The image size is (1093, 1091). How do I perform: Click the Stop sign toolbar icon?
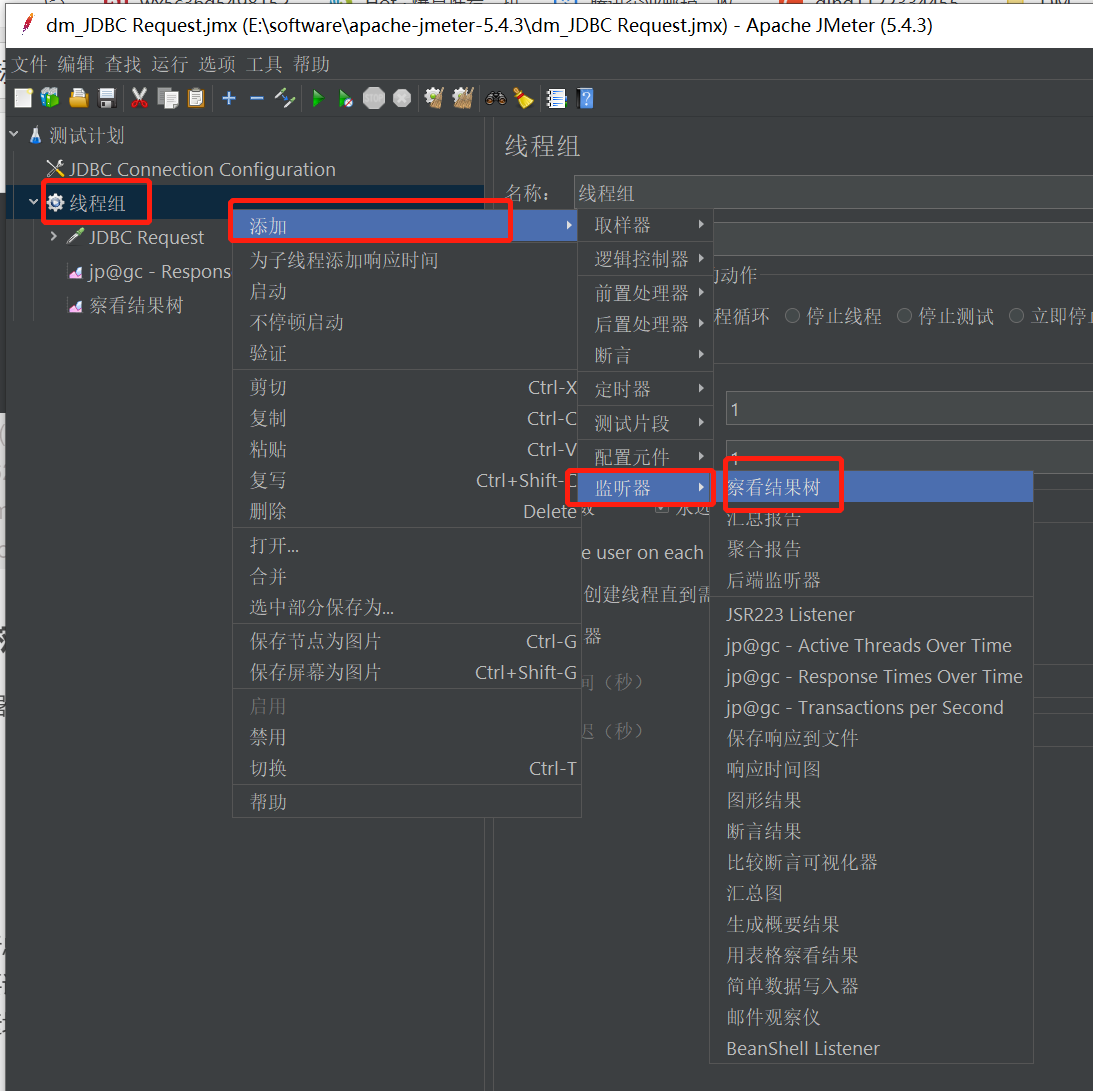click(374, 98)
